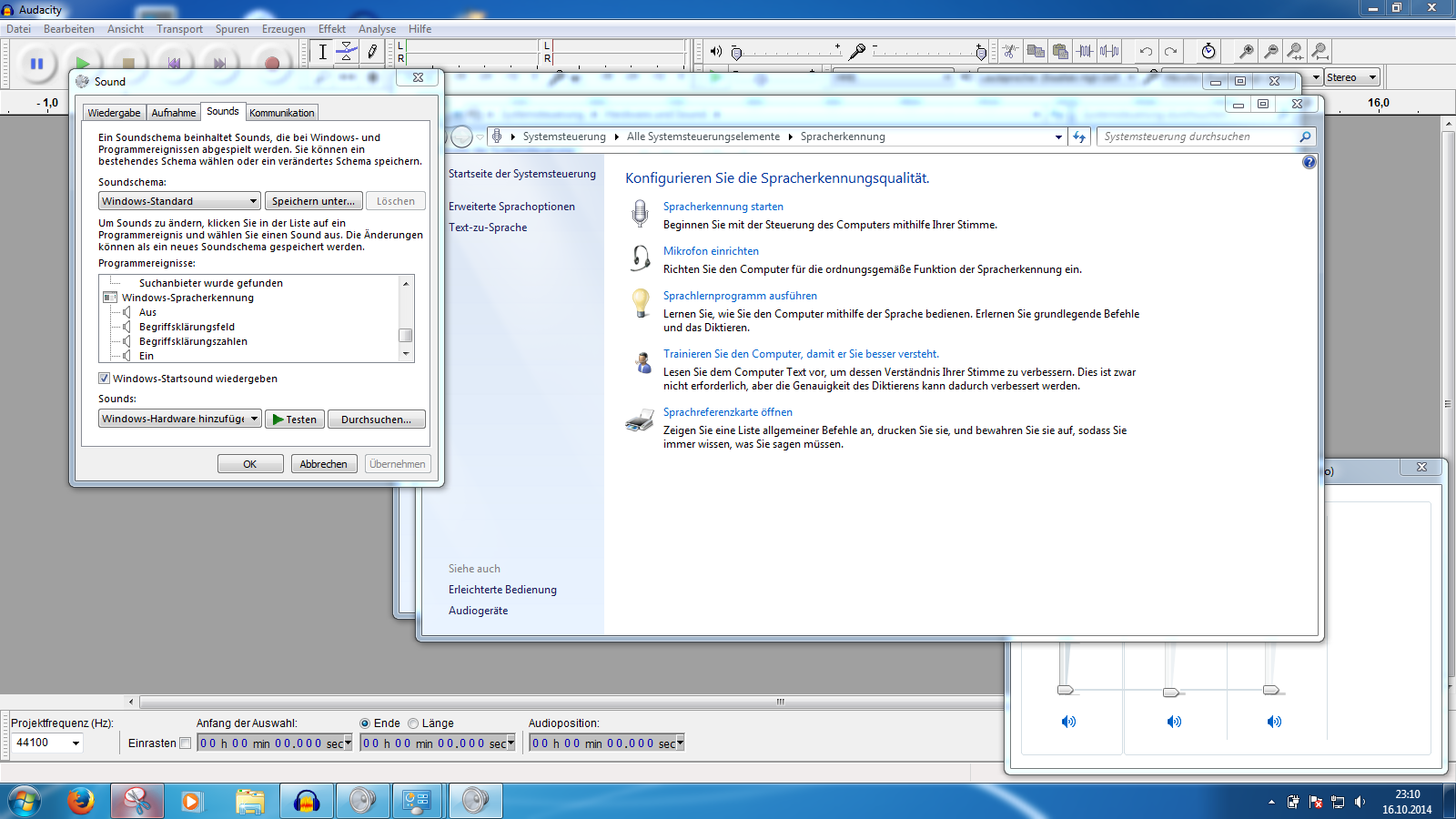Click the Undo arrow in Audacity

coord(1146,51)
